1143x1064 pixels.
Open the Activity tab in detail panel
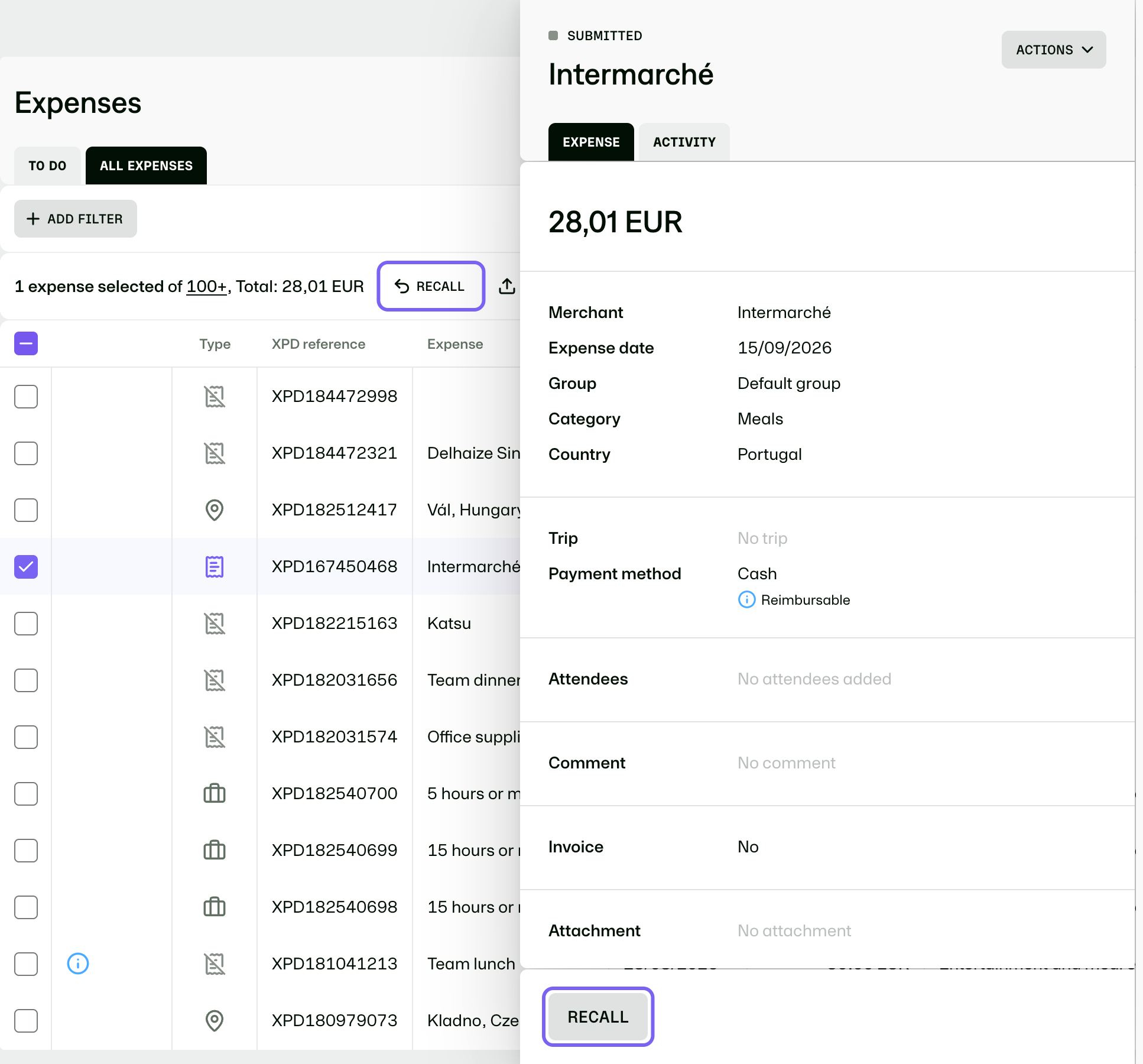point(684,142)
